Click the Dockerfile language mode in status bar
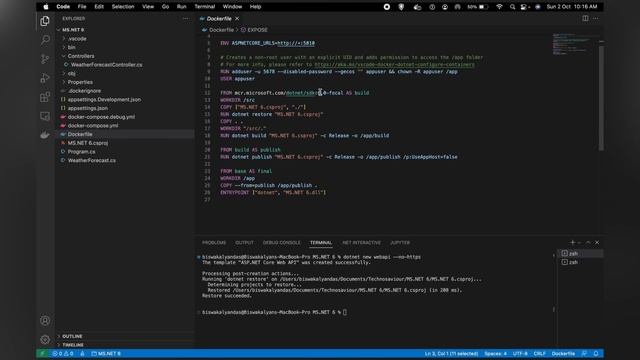640x360 pixels. [563, 353]
